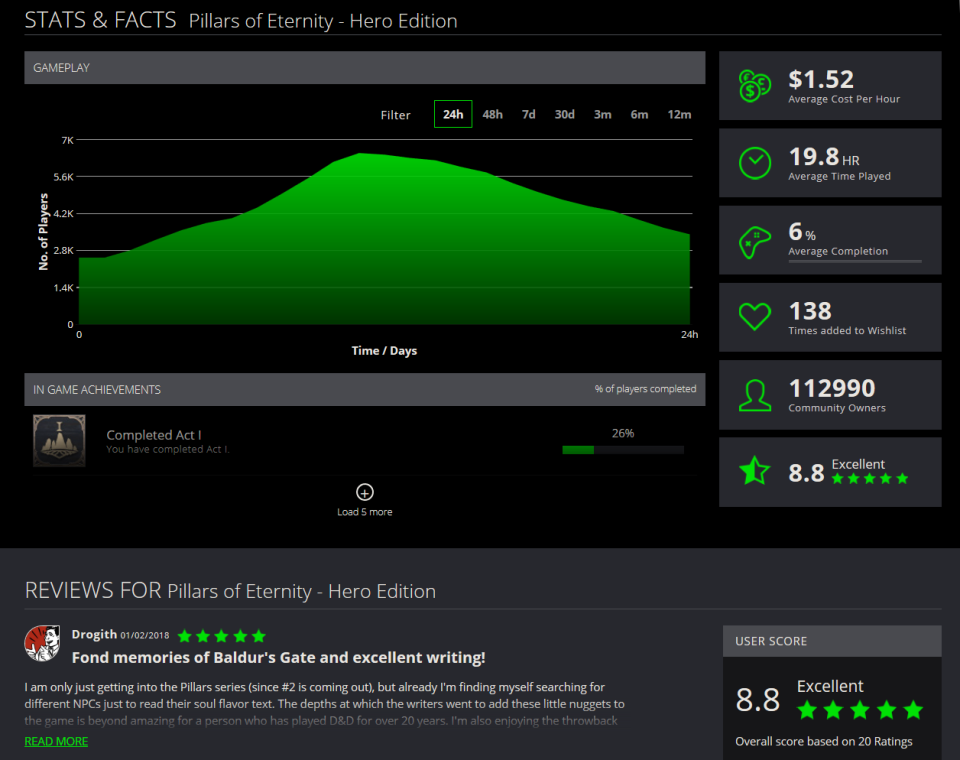Select the 48h gameplay filter
The height and width of the screenshot is (760, 960).
pos(492,114)
